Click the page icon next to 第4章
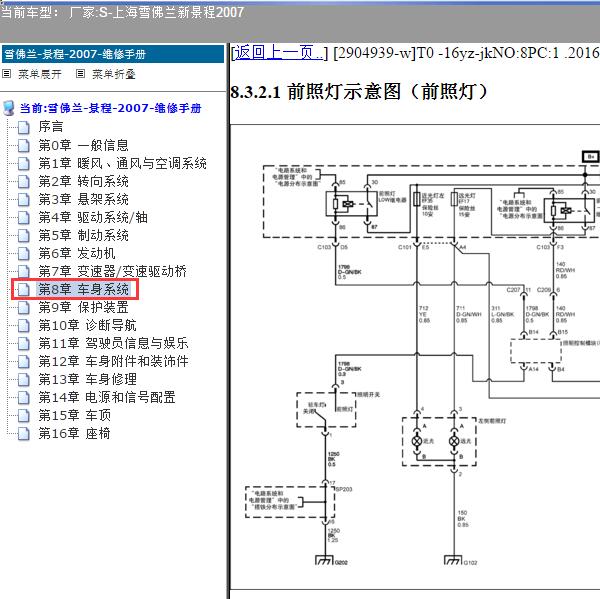This screenshot has width=600, height=599. tap(24, 218)
